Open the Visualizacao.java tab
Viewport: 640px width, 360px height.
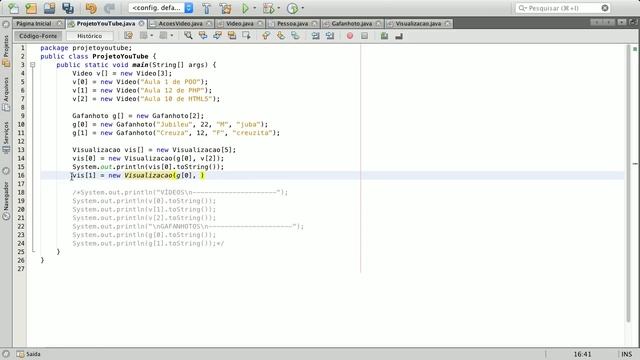pos(418,24)
